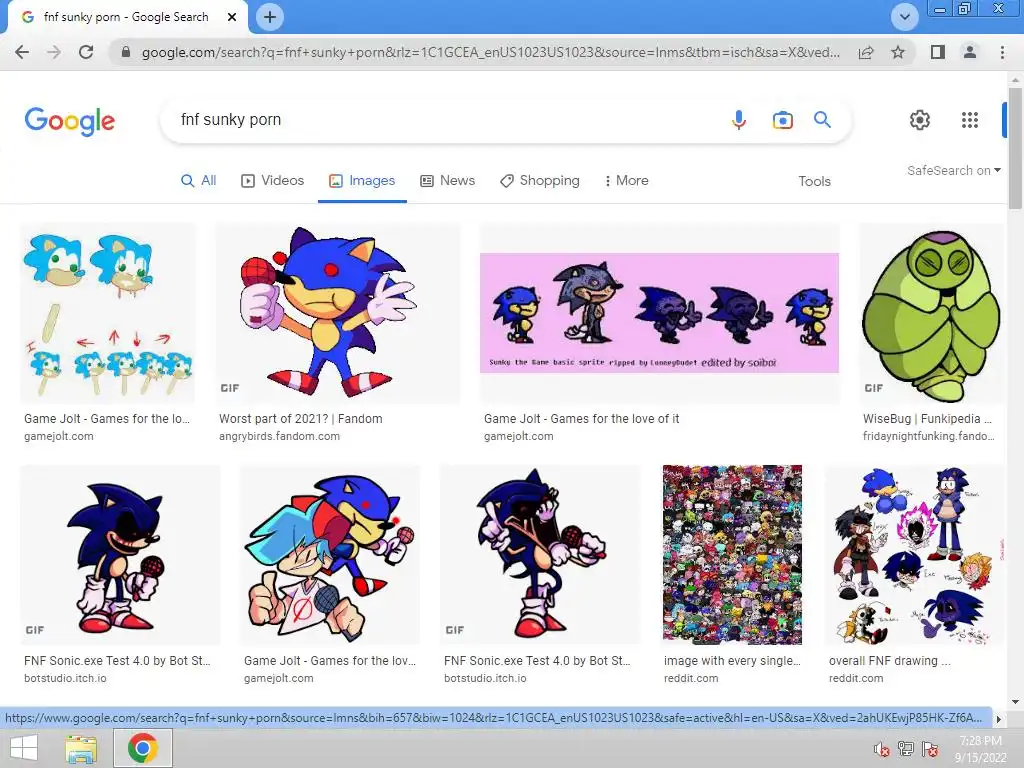The height and width of the screenshot is (768, 1024).
Task: Bookmark this page with star icon
Action: tap(898, 52)
